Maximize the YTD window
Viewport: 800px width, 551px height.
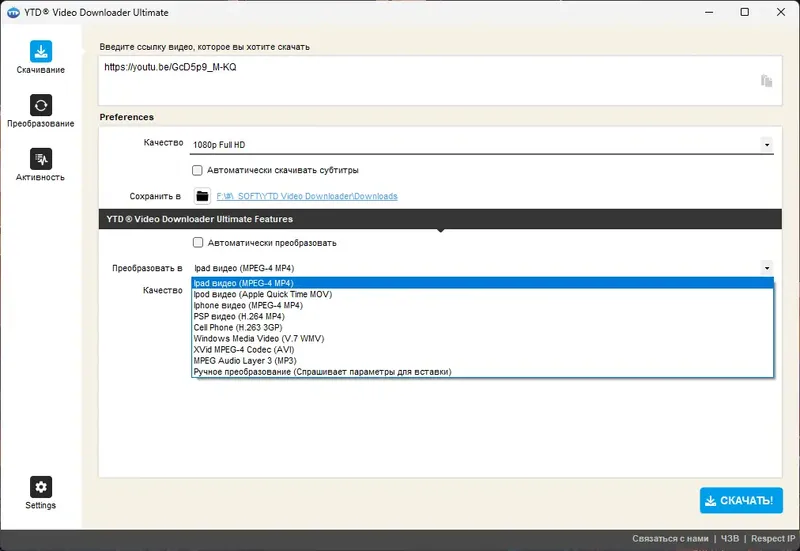pyautogui.click(x=745, y=12)
